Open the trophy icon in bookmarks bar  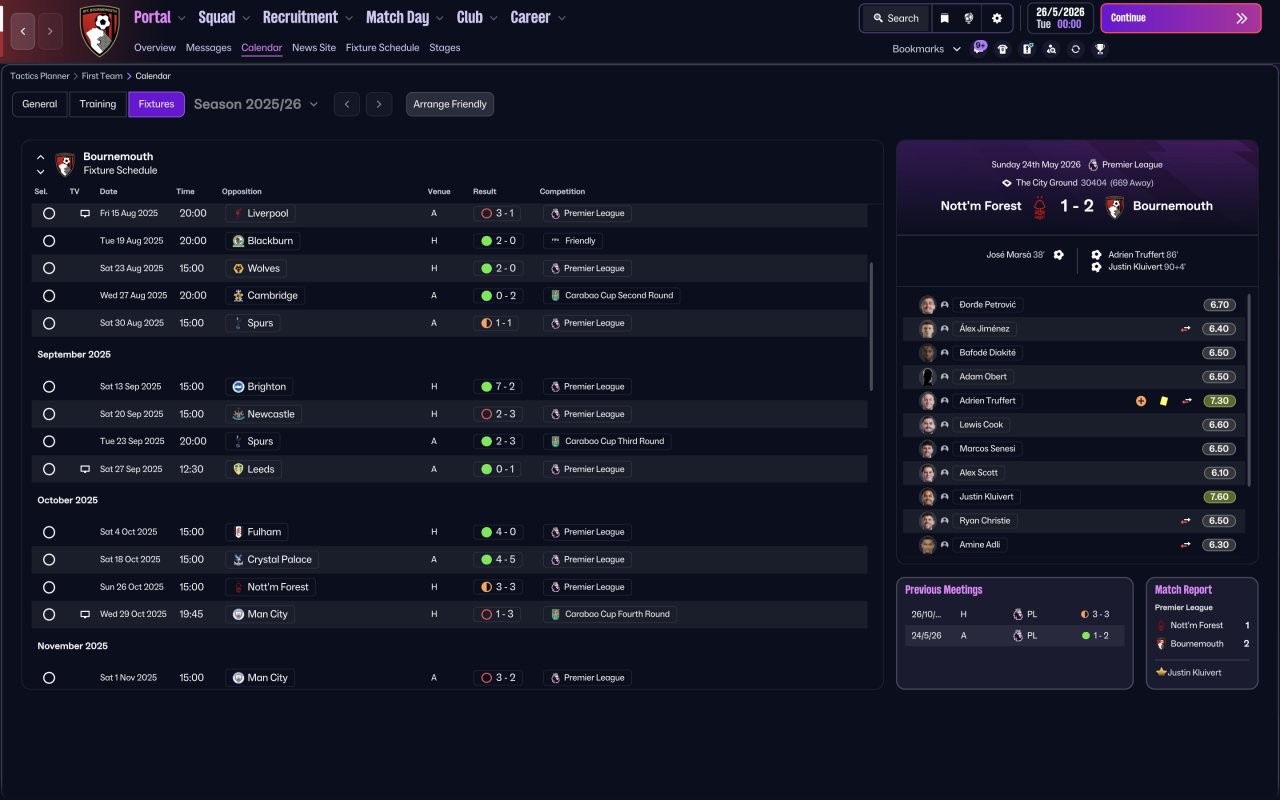(x=1100, y=49)
